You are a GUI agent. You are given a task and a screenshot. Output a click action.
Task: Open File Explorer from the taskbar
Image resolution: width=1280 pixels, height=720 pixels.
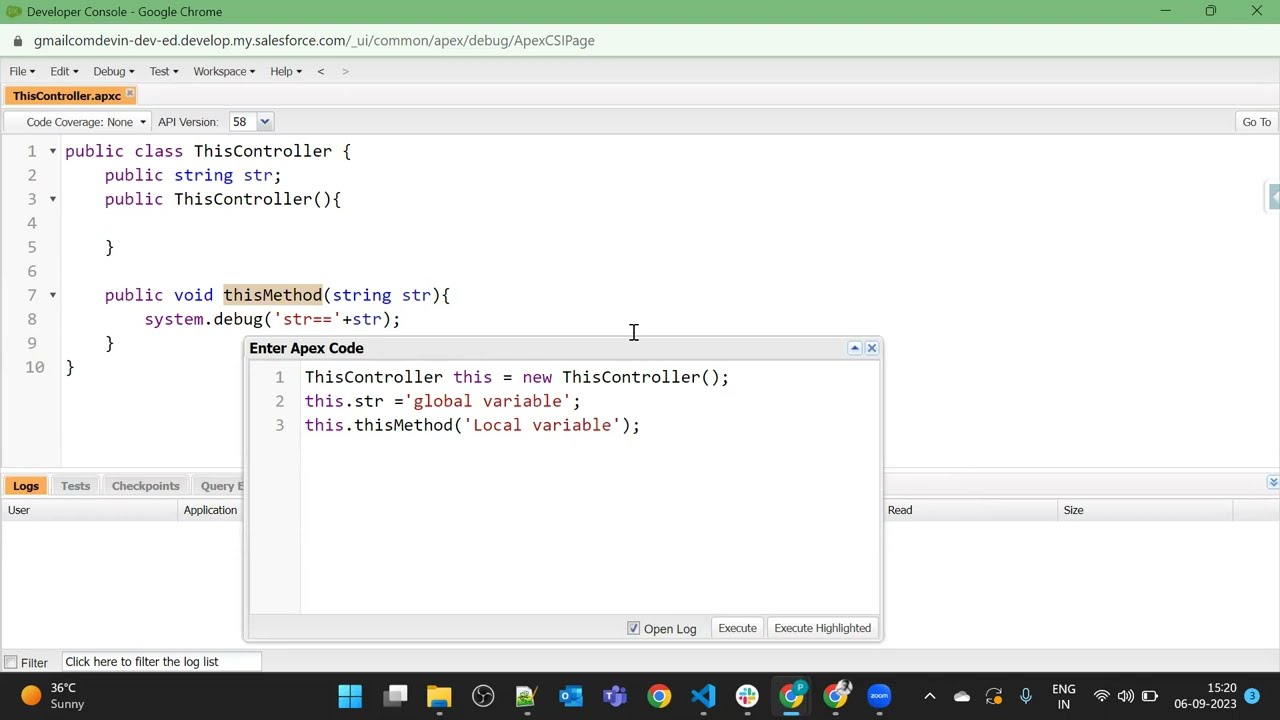[439, 696]
